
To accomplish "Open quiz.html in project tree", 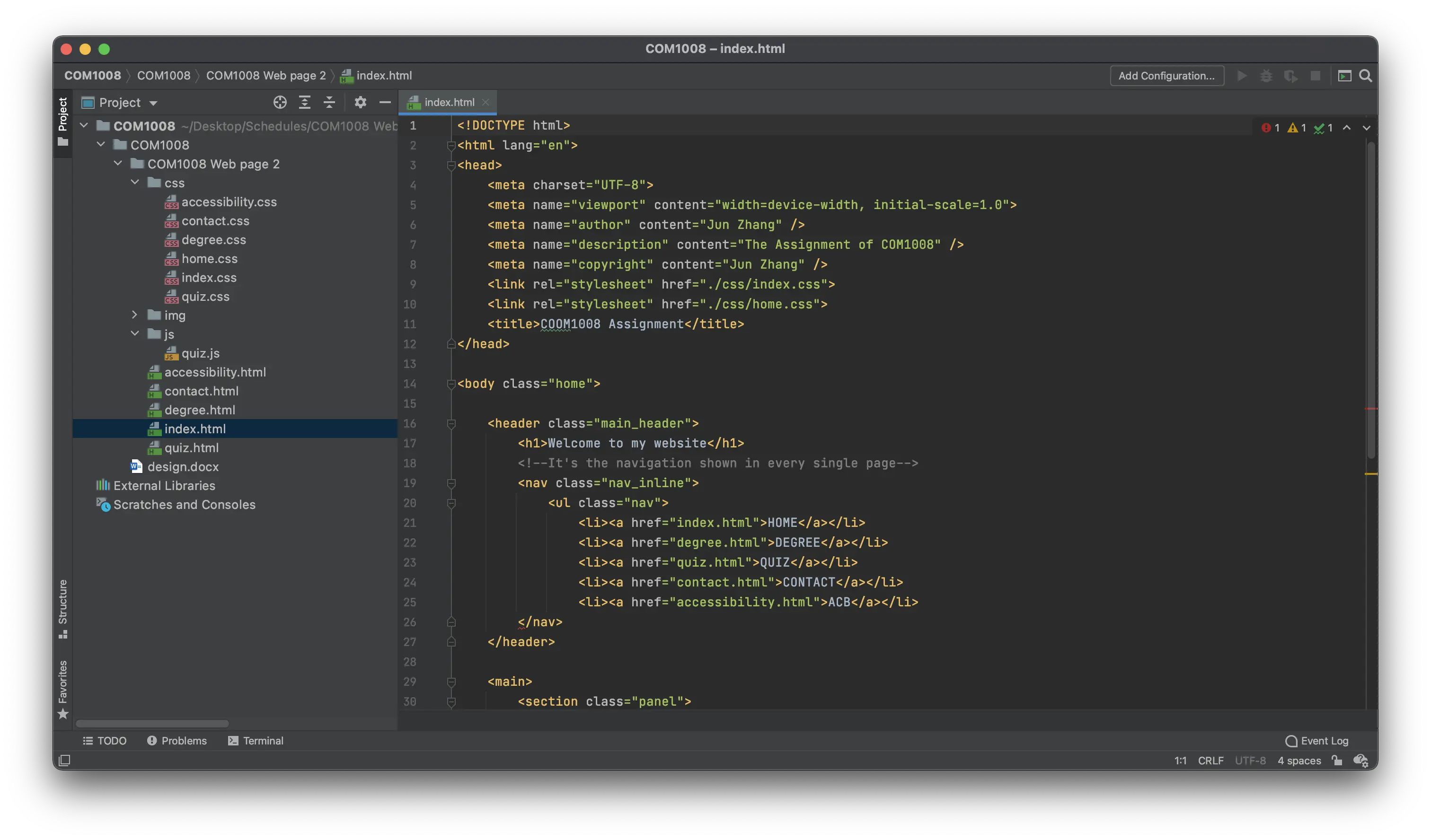I will tap(184, 447).
